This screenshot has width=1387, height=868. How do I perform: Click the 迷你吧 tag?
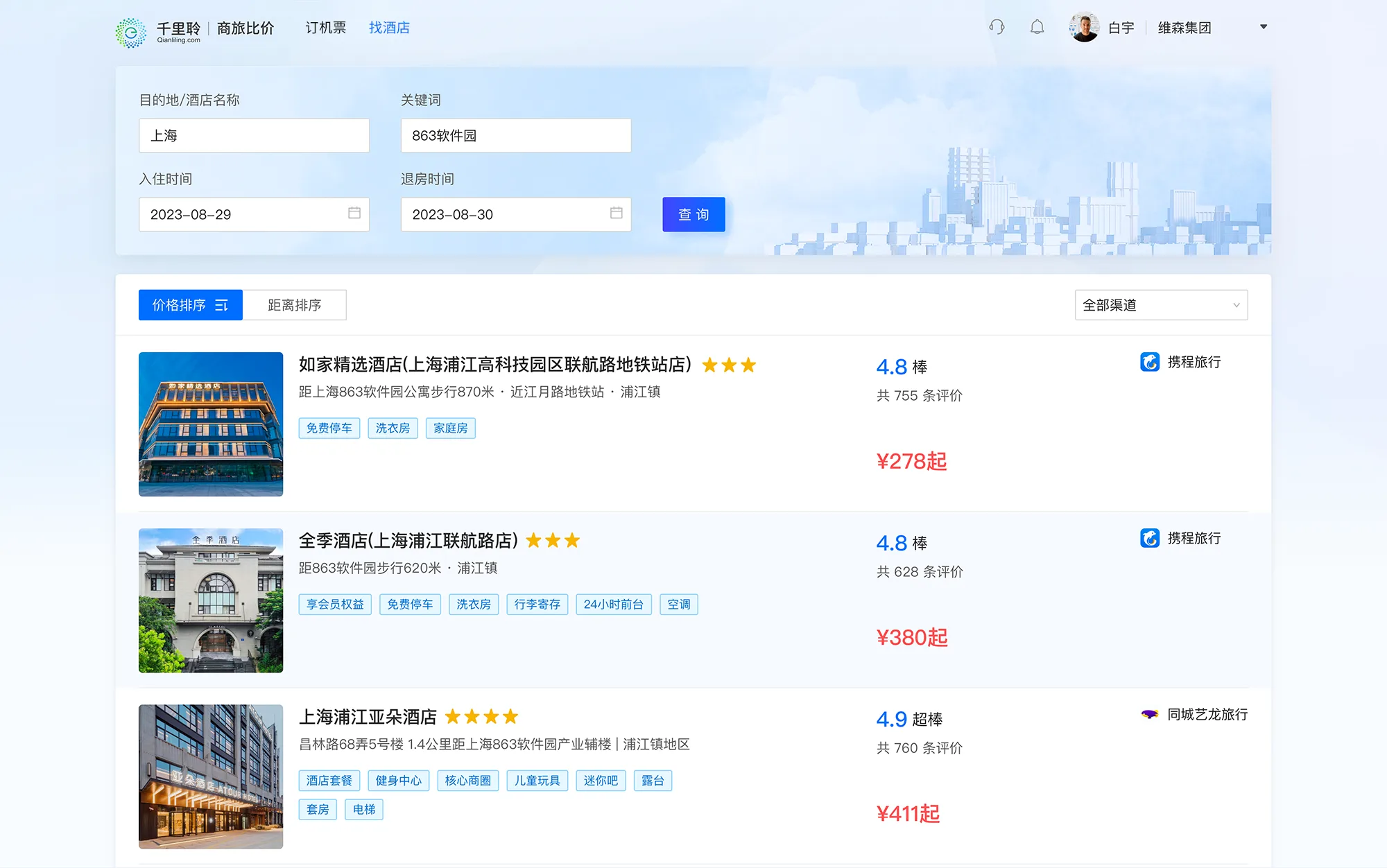(601, 781)
